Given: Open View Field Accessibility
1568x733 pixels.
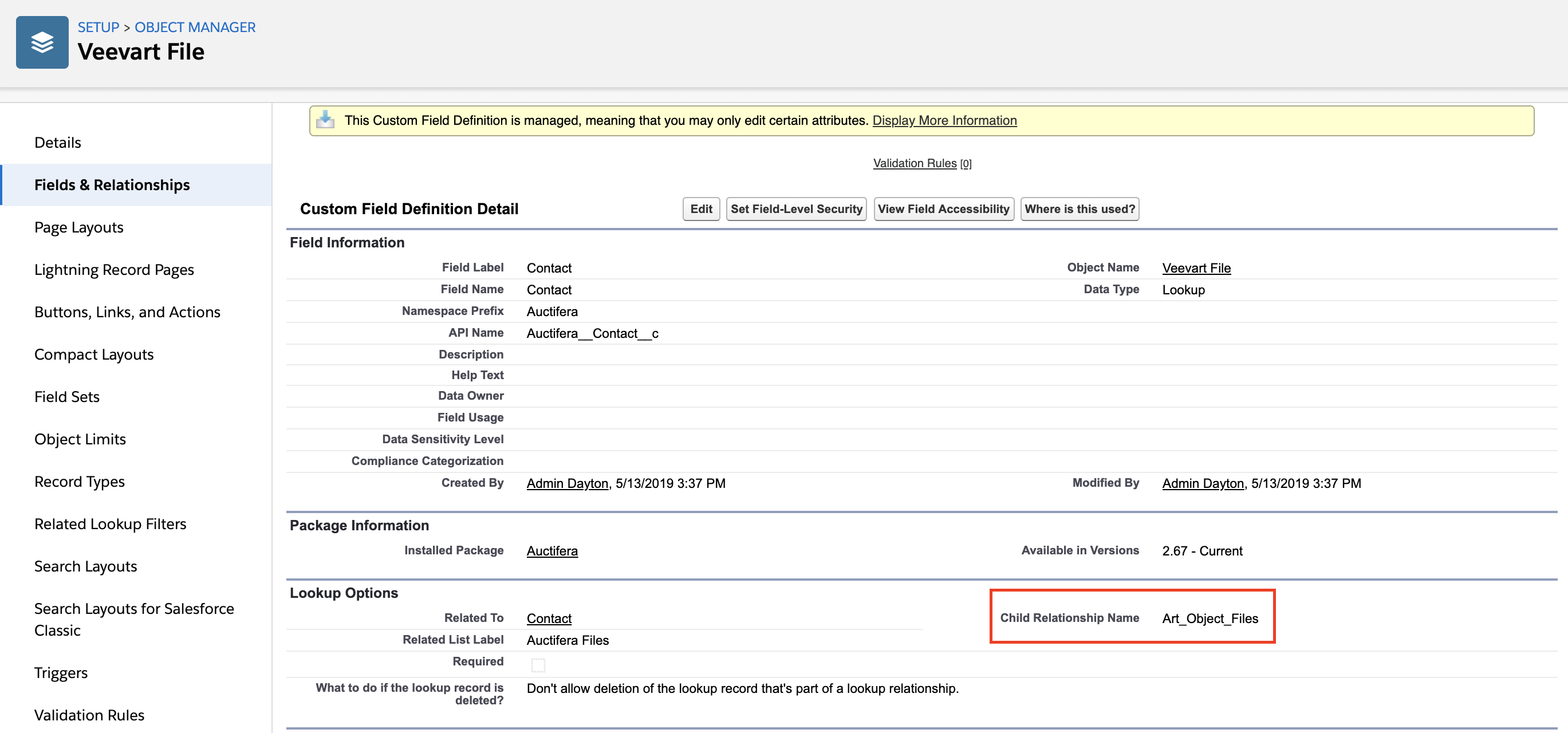Looking at the screenshot, I should (943, 209).
